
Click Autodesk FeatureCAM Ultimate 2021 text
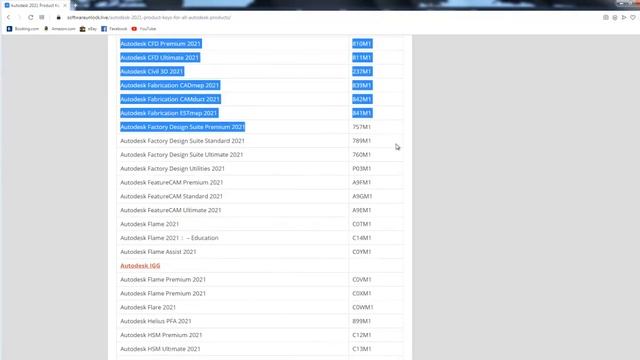171,210
